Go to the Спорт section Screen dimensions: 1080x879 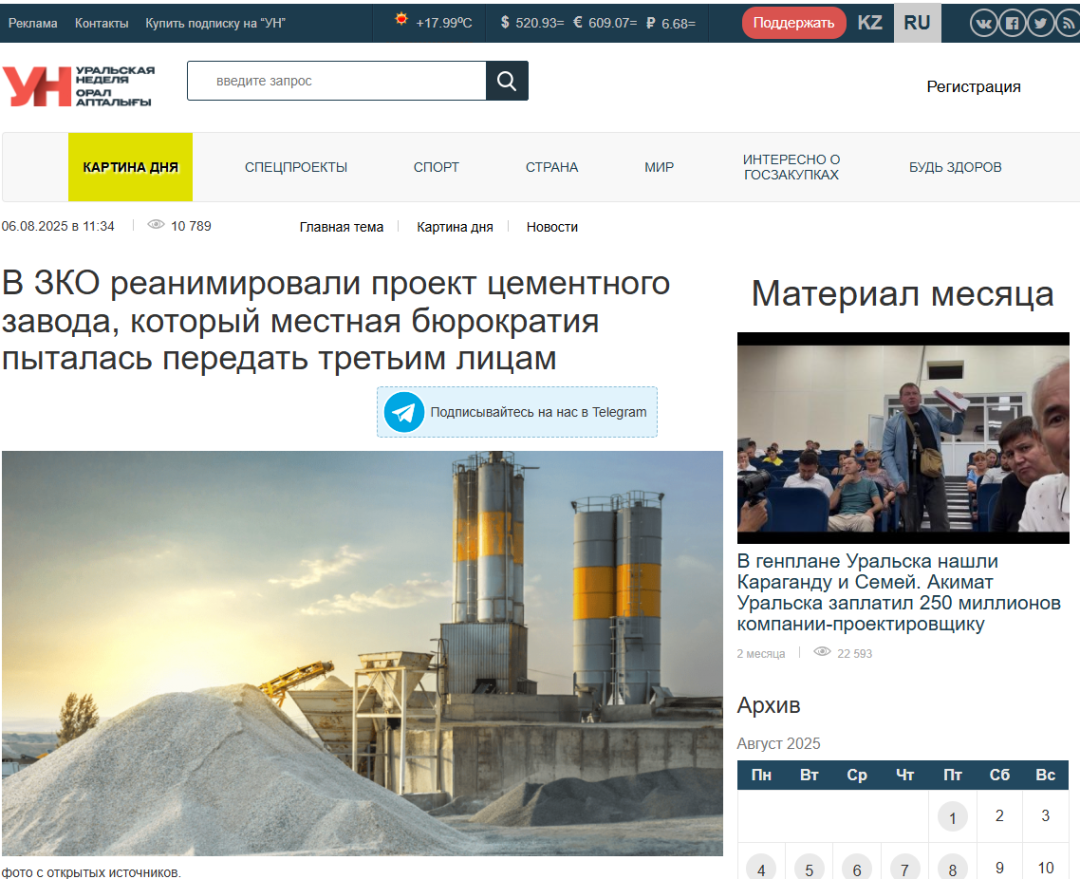point(436,167)
